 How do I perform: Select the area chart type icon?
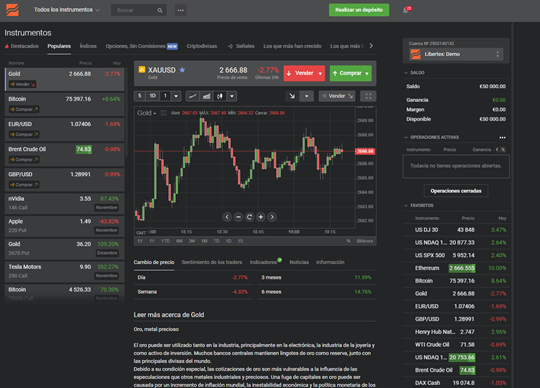(x=206, y=96)
